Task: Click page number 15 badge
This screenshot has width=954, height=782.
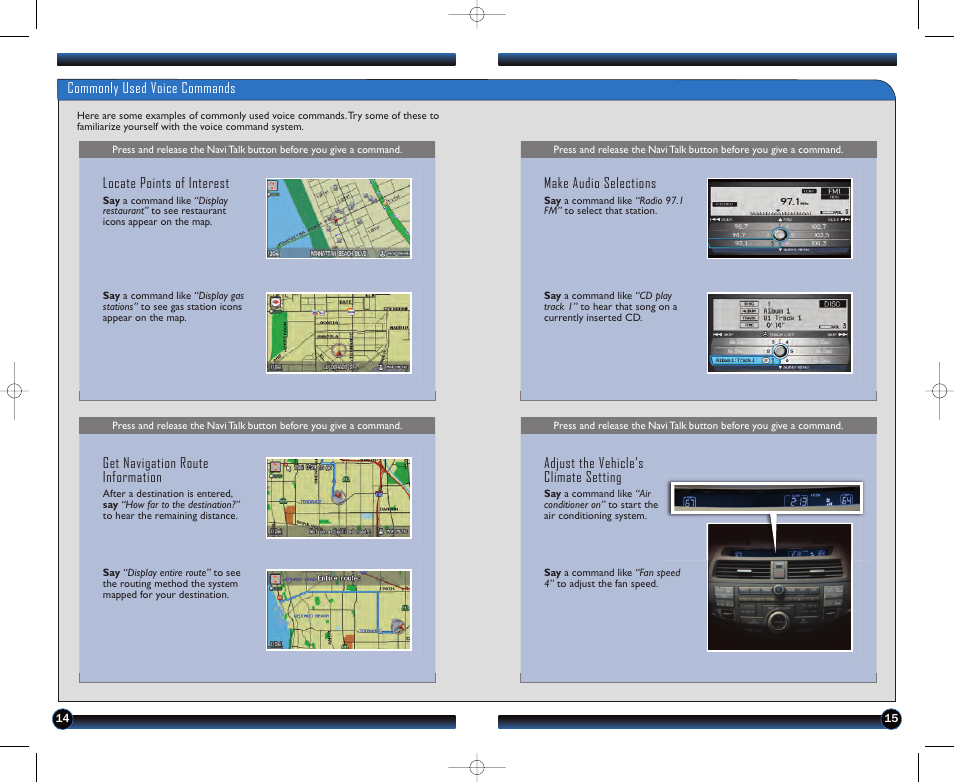Action: [x=891, y=718]
